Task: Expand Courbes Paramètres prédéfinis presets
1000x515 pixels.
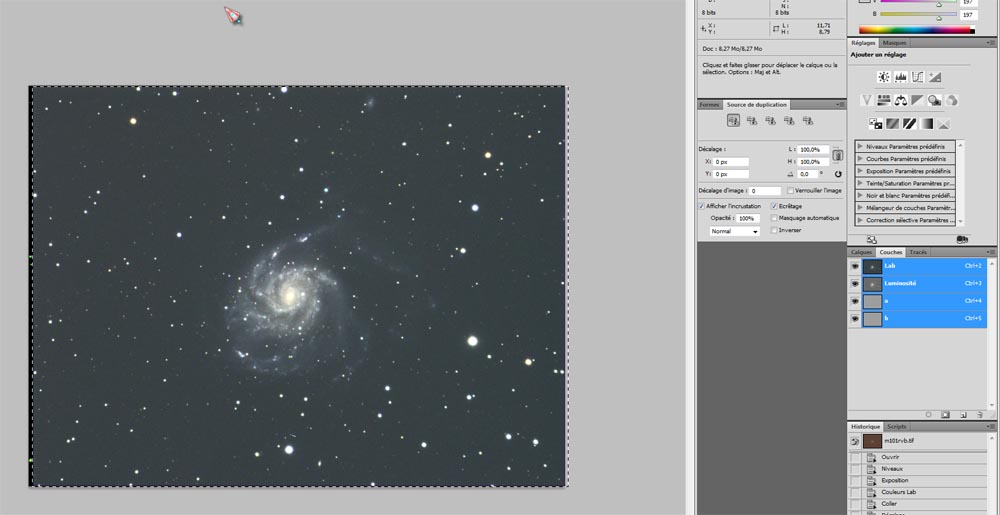Action: 860,159
